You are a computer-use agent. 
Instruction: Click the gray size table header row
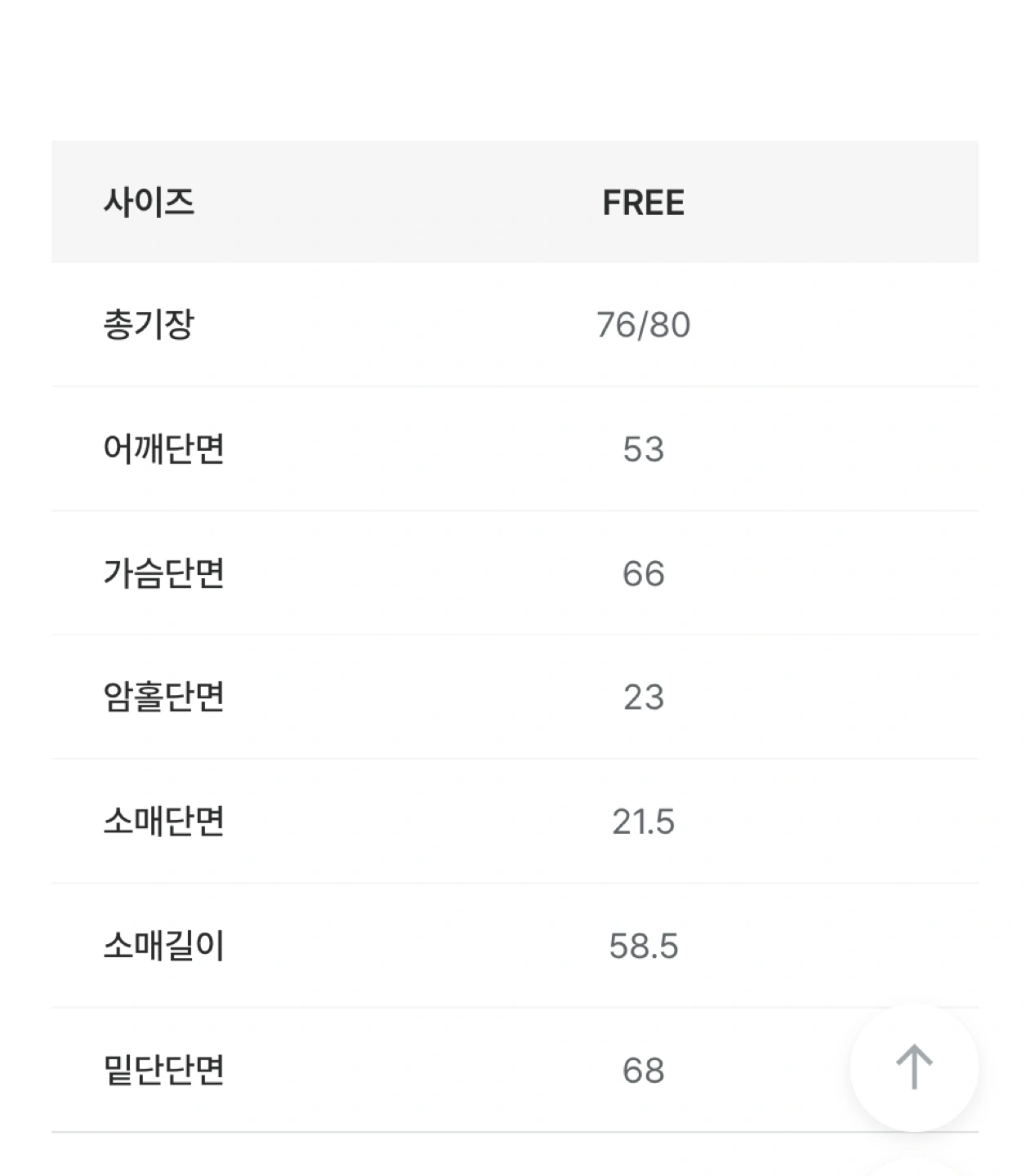pos(515,202)
